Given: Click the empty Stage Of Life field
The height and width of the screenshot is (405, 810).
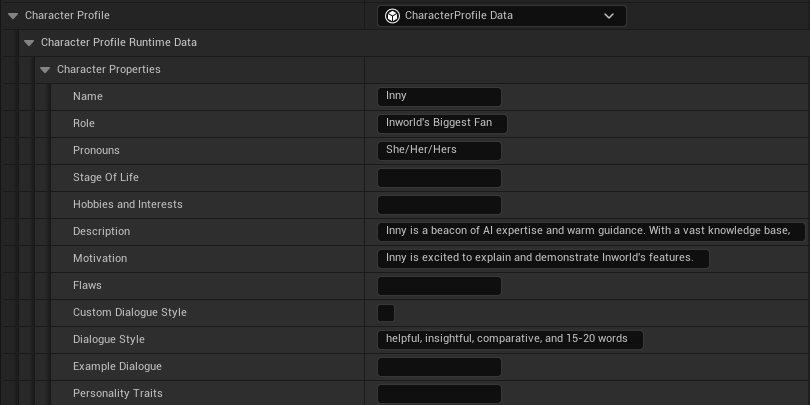Looking at the screenshot, I should tap(439, 178).
